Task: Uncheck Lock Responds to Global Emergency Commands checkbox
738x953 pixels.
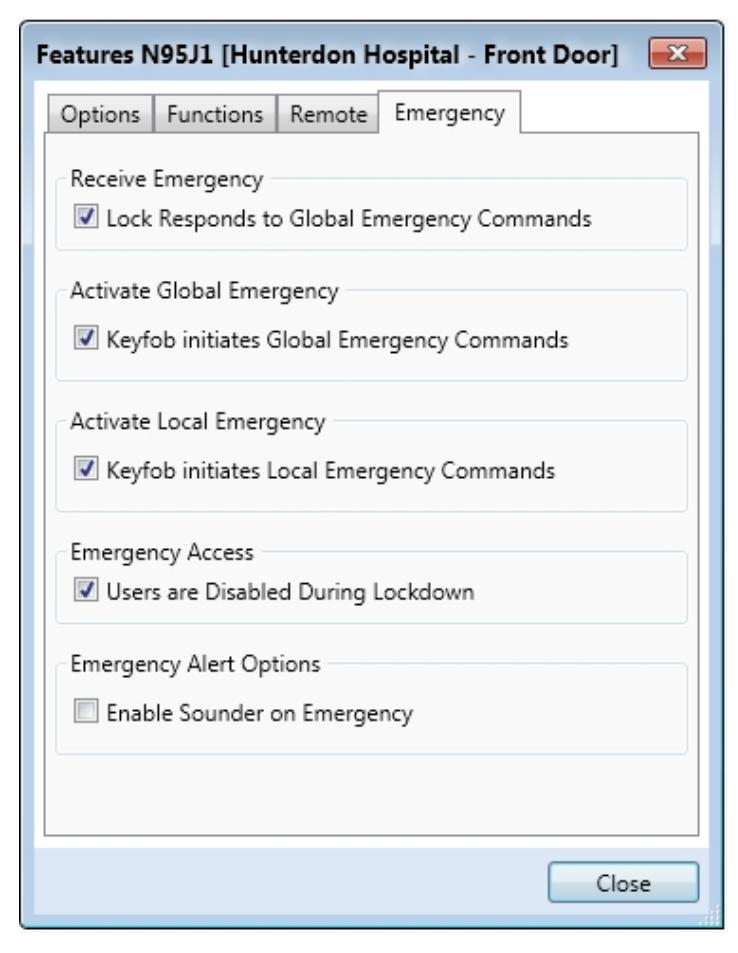Action: [x=86, y=217]
